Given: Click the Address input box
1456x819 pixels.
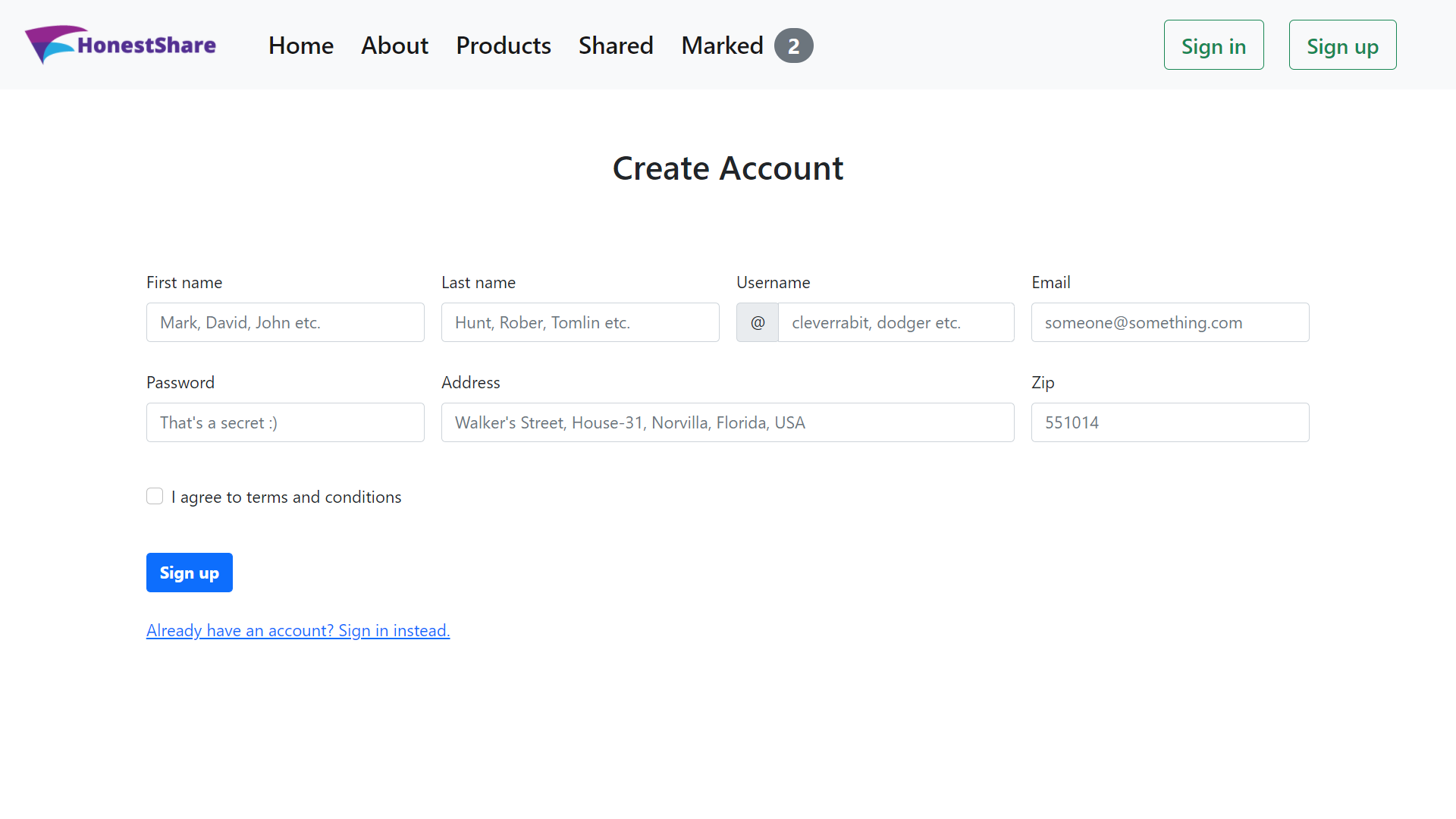Looking at the screenshot, I should (727, 422).
